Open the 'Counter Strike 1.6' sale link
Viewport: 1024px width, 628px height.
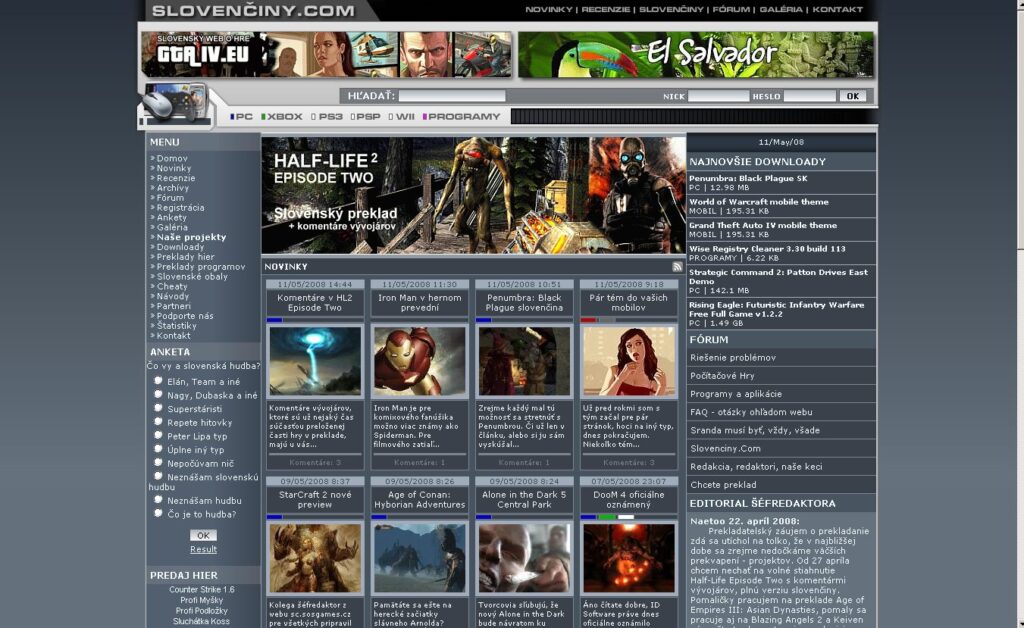click(x=202, y=589)
